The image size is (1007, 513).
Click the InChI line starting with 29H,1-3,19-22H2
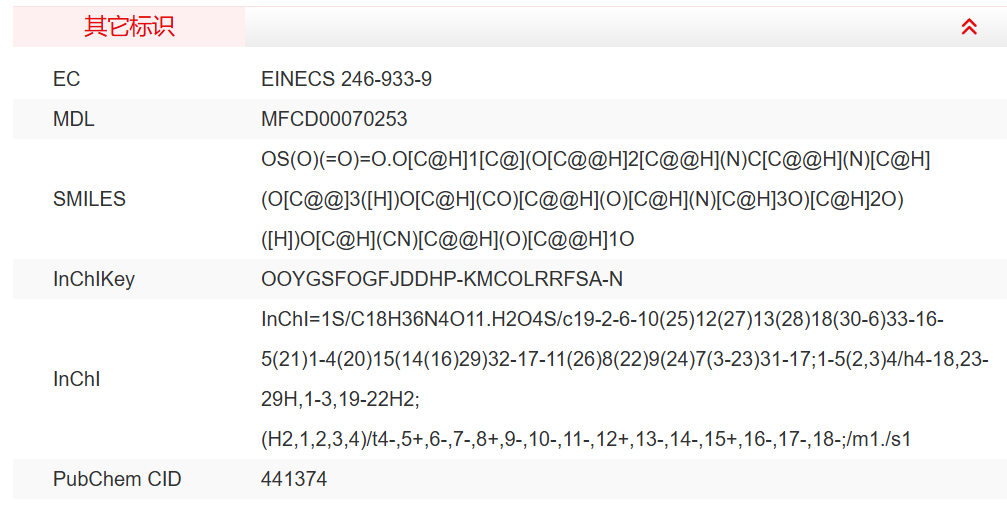340,399
